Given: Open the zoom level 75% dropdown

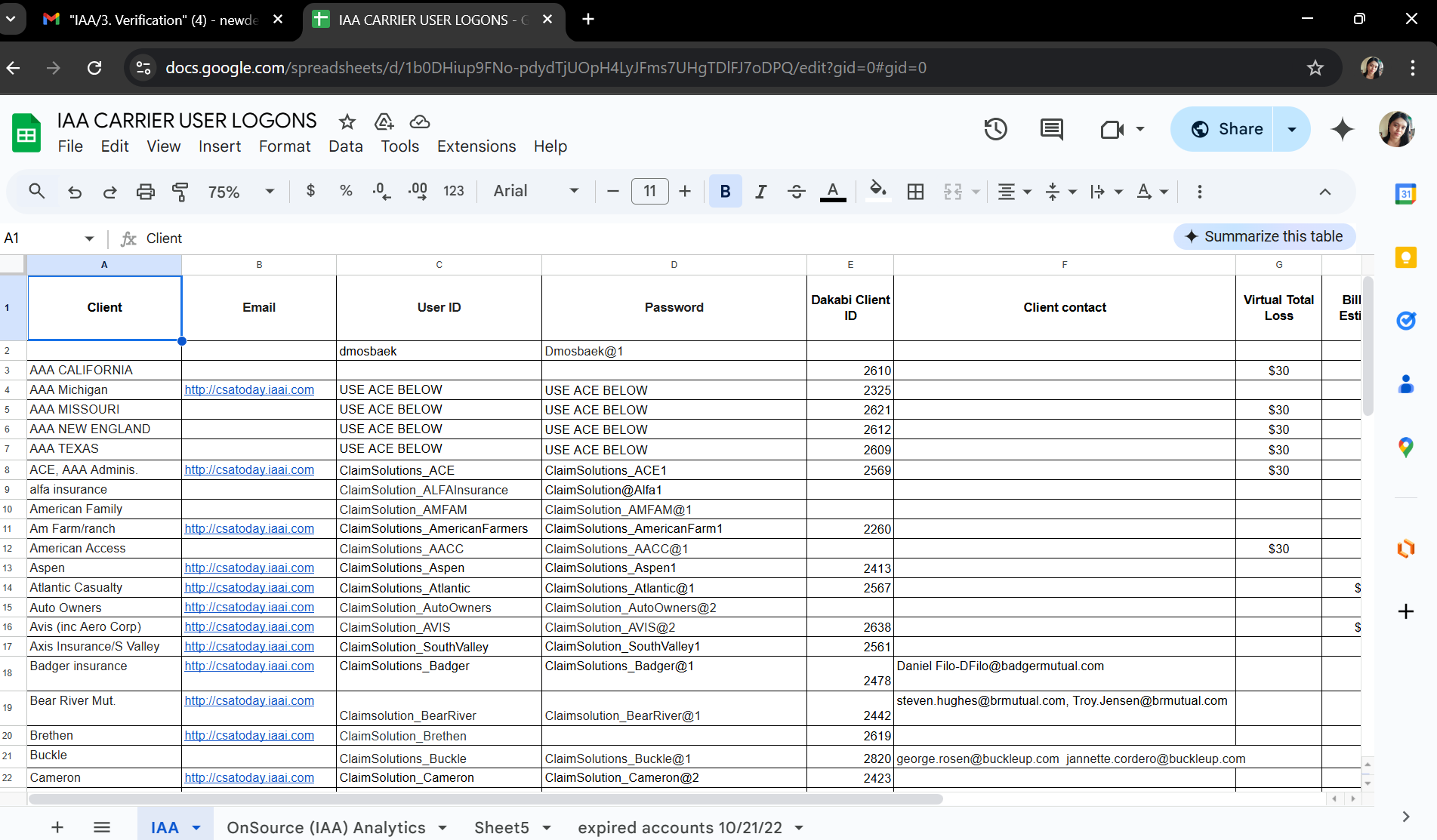Looking at the screenshot, I should point(240,192).
